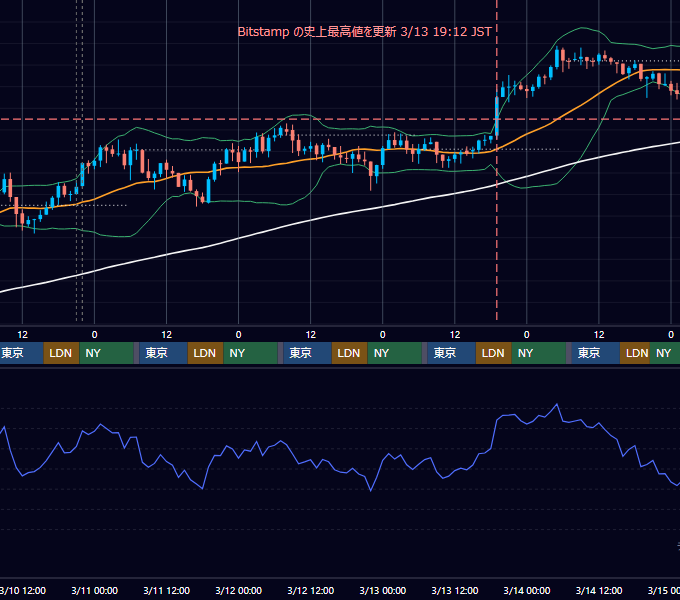Click 東京 session box above 3/14 12:00
680x600 pixels.
595,353
